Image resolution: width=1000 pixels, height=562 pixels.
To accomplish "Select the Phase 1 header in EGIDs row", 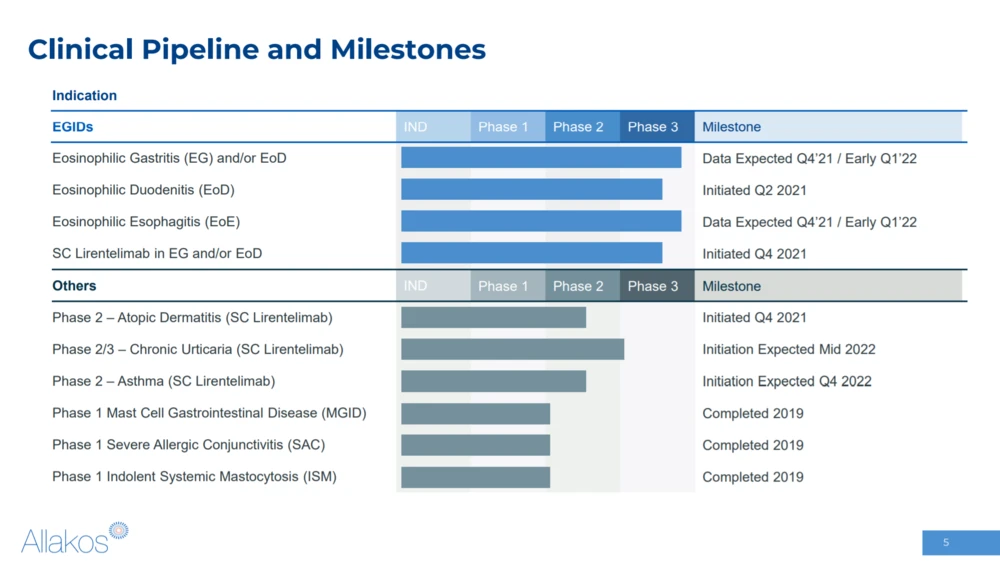I will coord(507,127).
